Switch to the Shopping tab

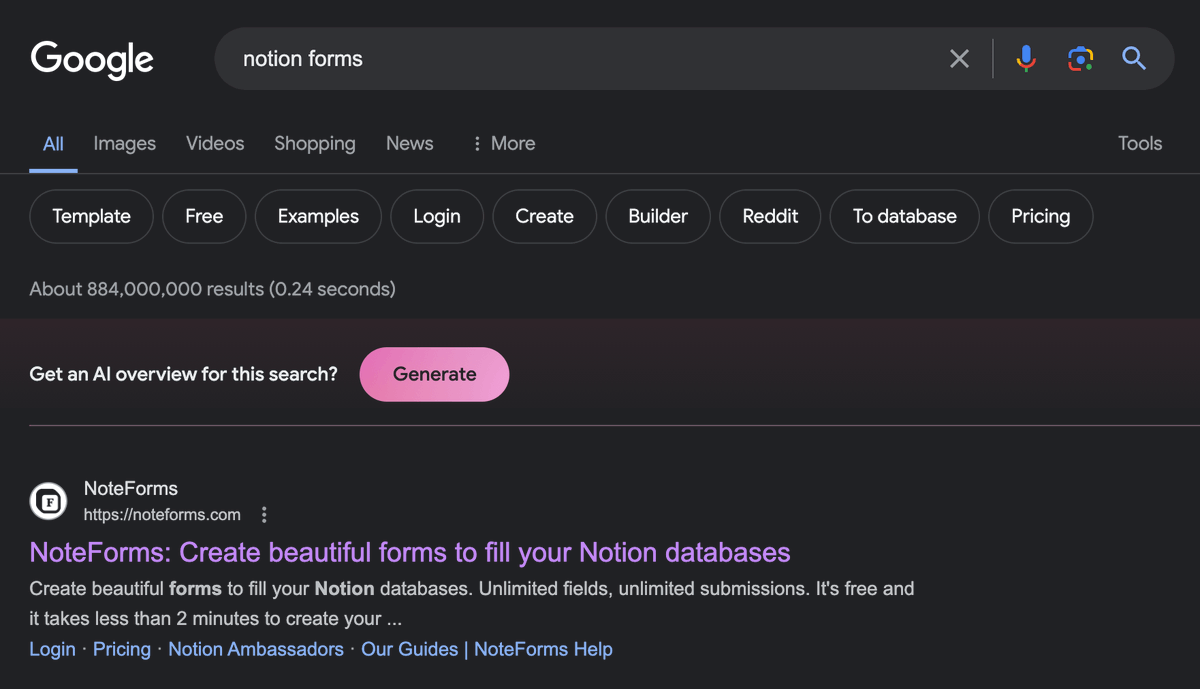315,144
